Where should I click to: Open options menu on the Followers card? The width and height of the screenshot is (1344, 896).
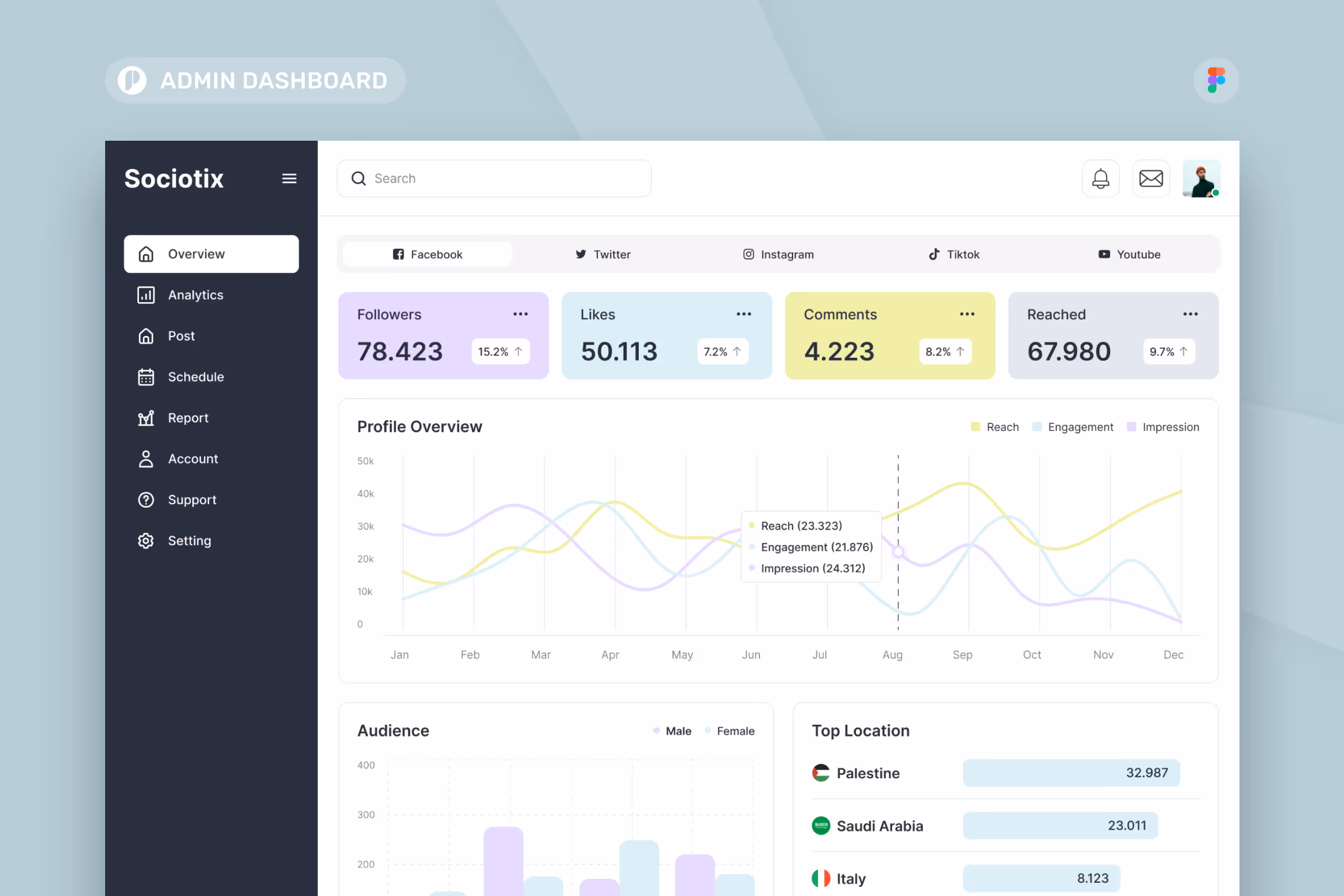tap(520, 314)
